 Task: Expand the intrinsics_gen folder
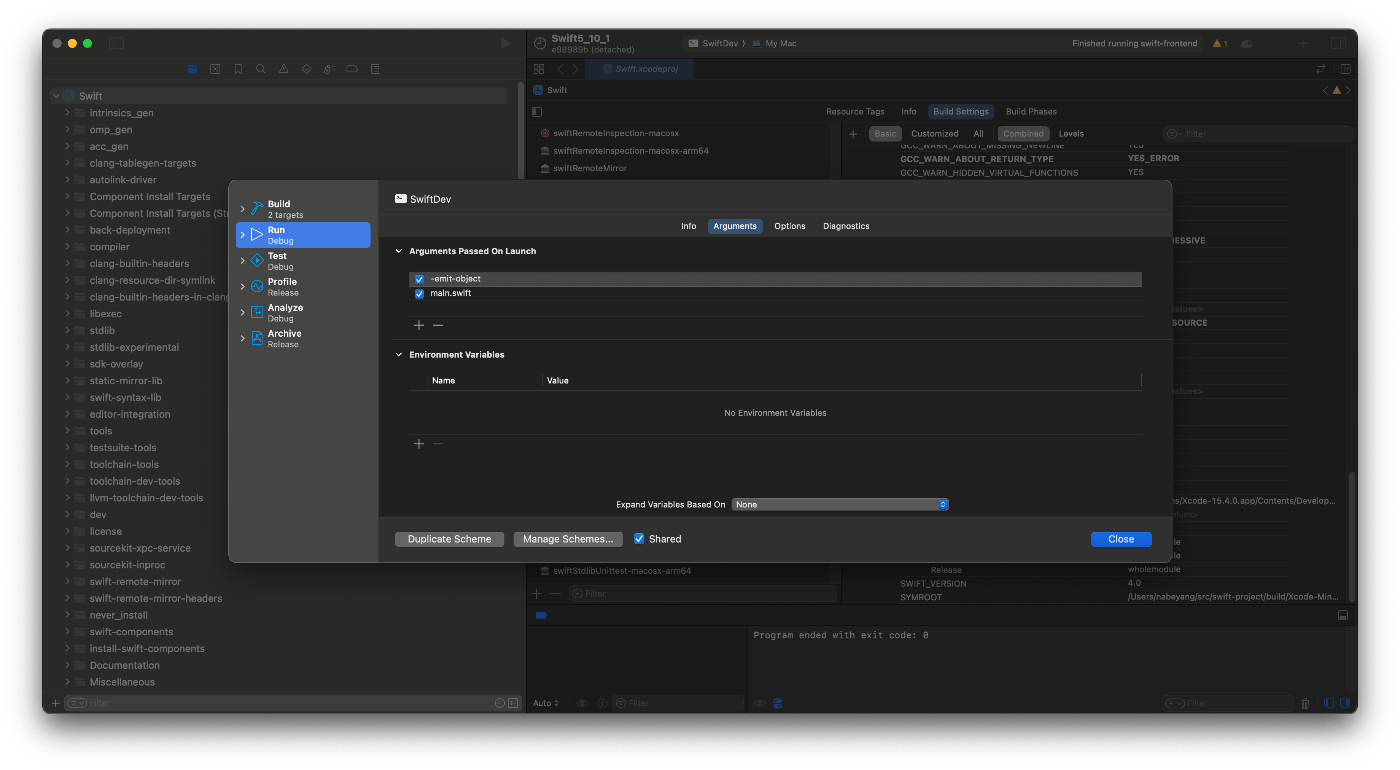(68, 113)
